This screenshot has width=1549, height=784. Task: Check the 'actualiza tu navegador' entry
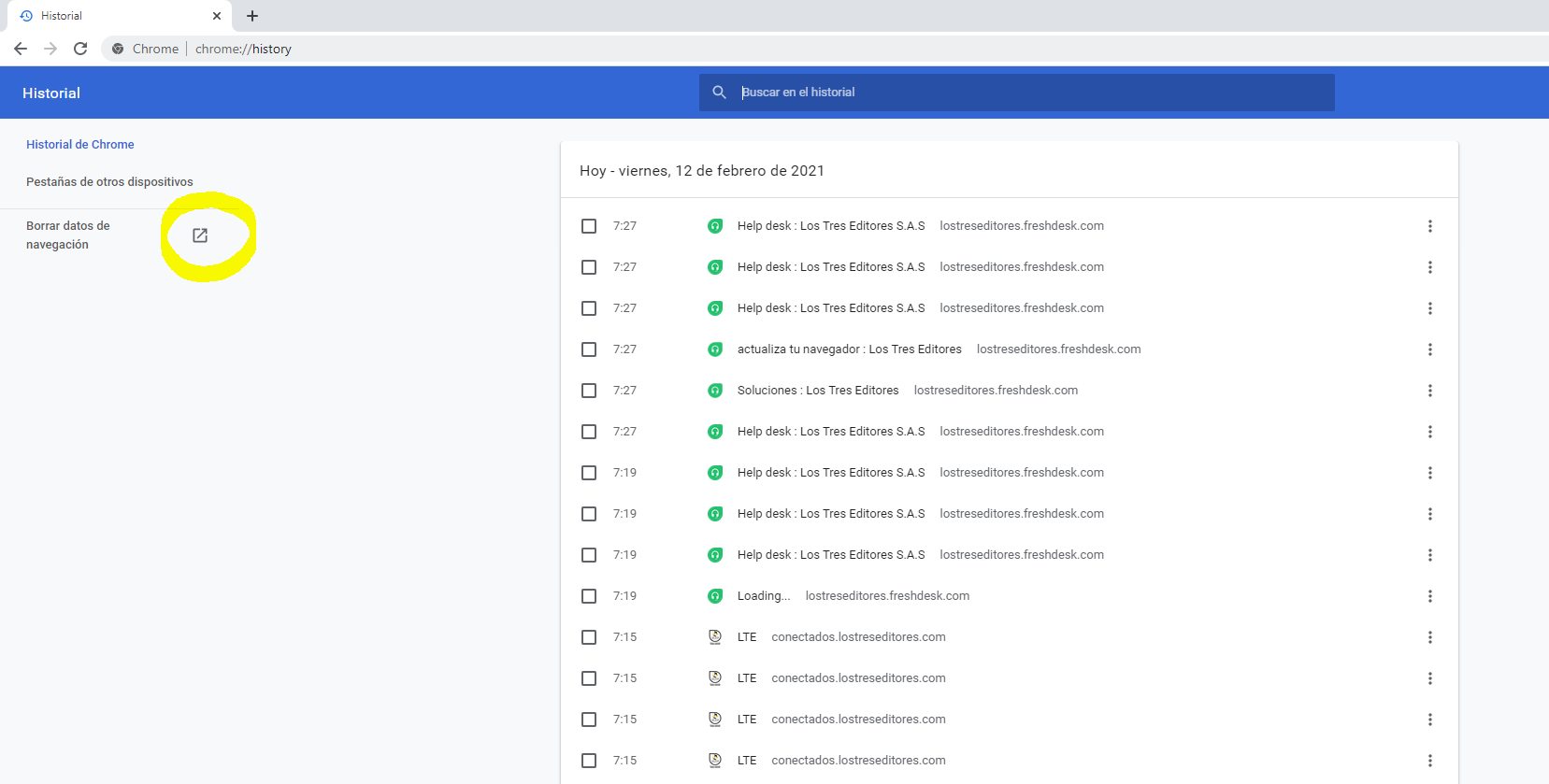coord(589,349)
